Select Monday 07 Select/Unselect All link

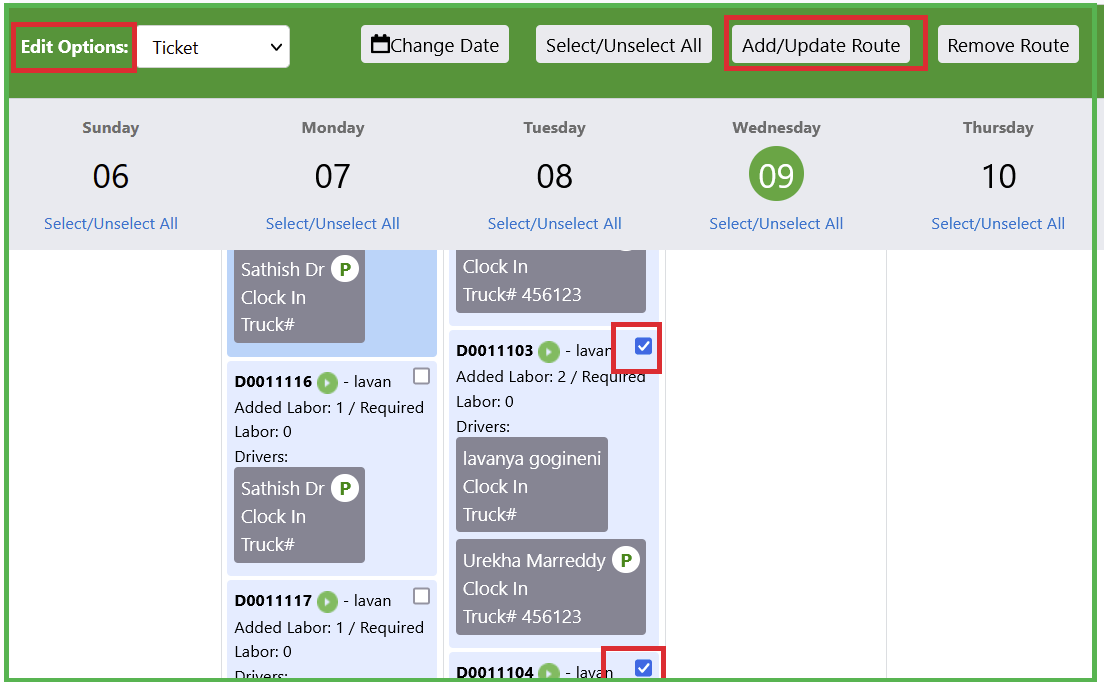coord(332,224)
